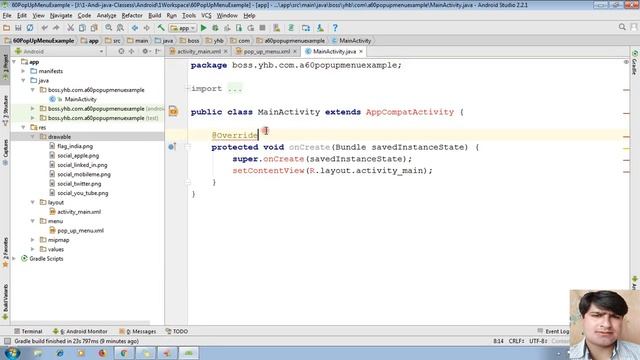The height and width of the screenshot is (360, 640).
Task: Click the Stop square icon in toolbar
Action: [262, 28]
